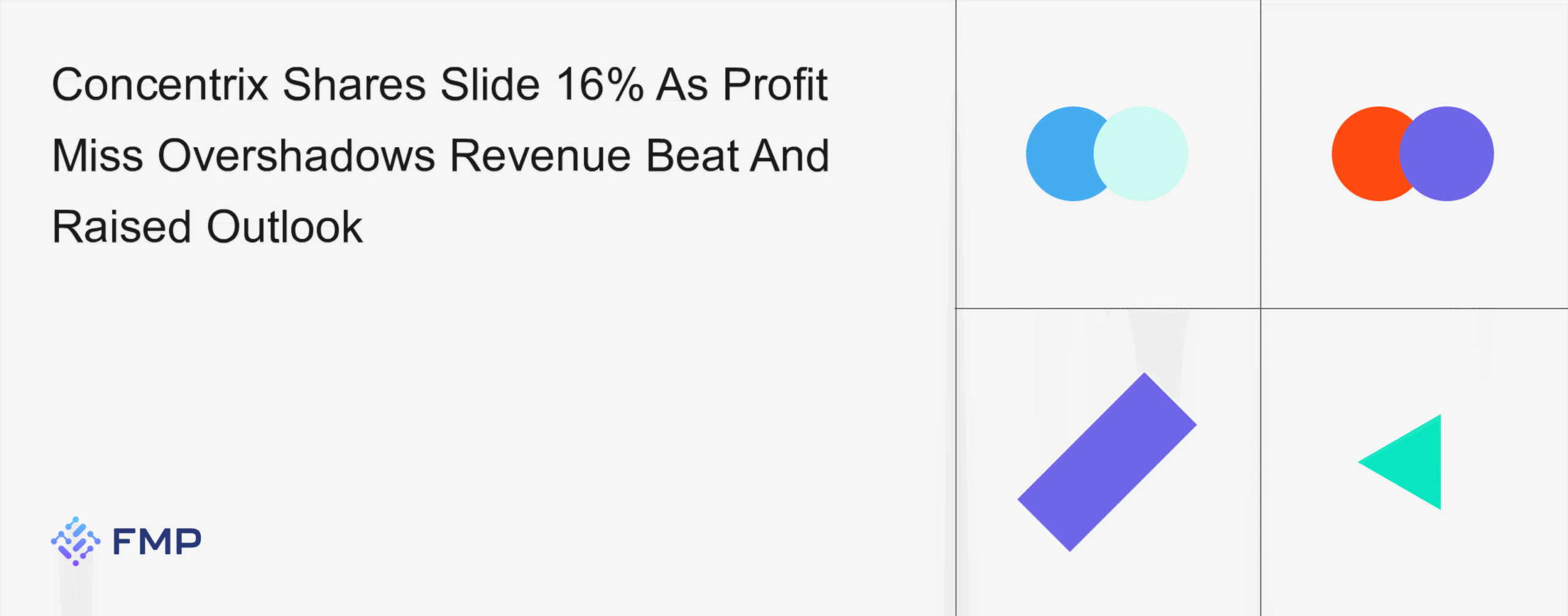Click the word "Outlook" in the headline
This screenshot has height=616, width=1568.
pos(285,227)
